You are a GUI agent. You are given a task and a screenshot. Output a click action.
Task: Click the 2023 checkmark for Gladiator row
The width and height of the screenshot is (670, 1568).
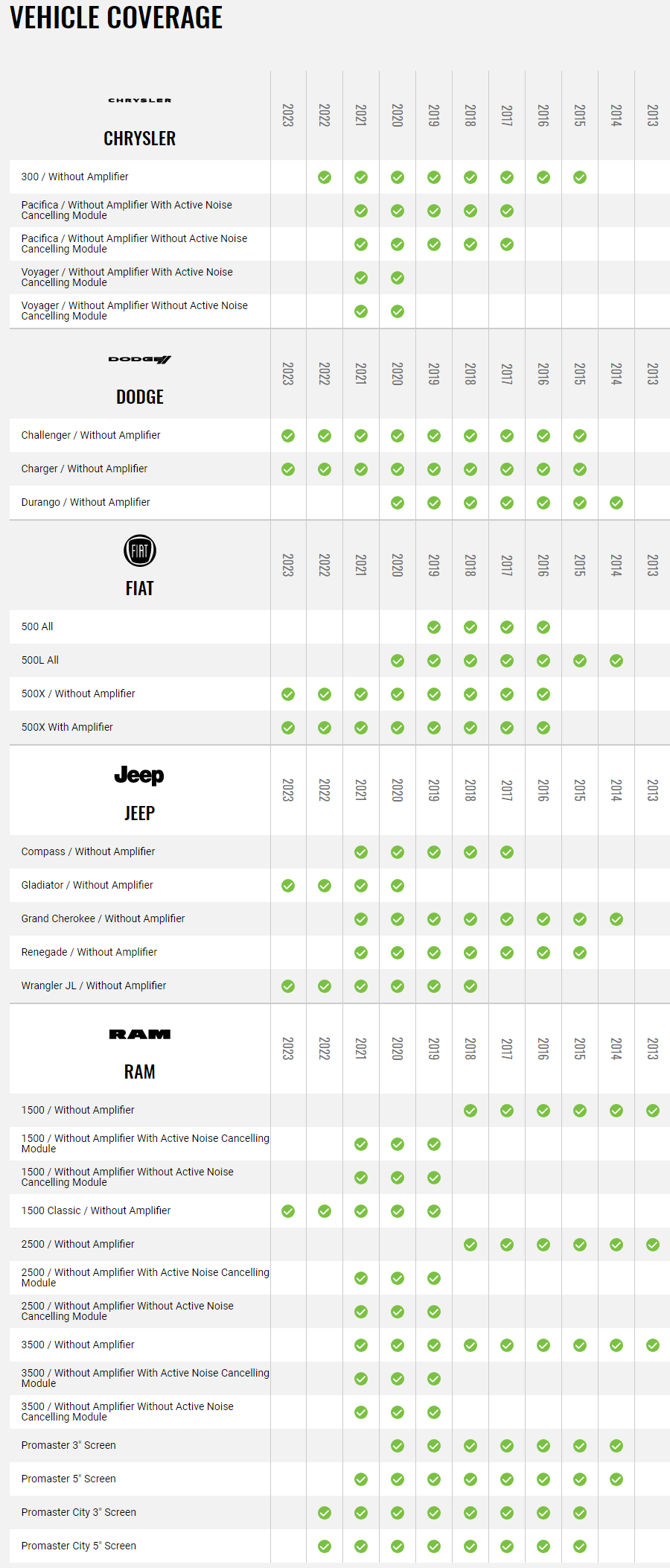288,886
